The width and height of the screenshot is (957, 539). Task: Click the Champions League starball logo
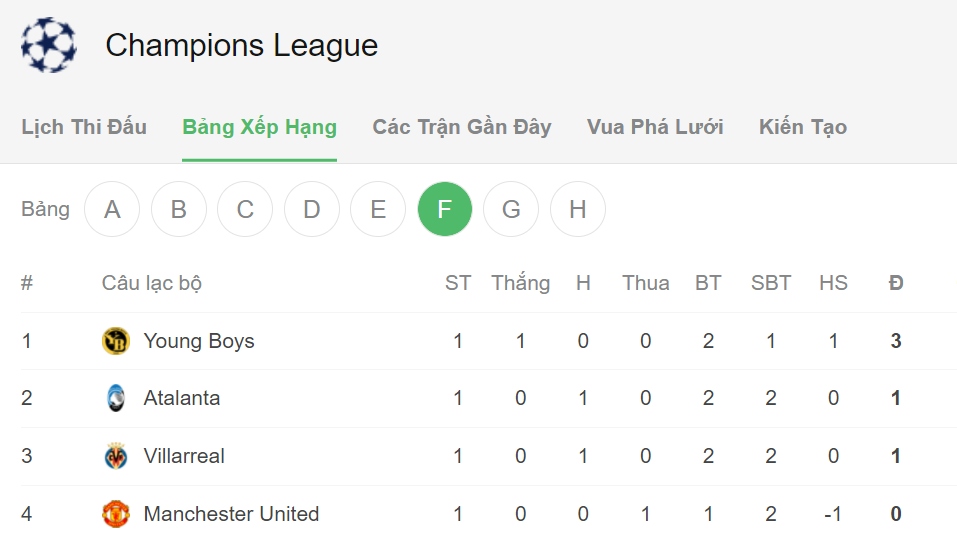(49, 45)
